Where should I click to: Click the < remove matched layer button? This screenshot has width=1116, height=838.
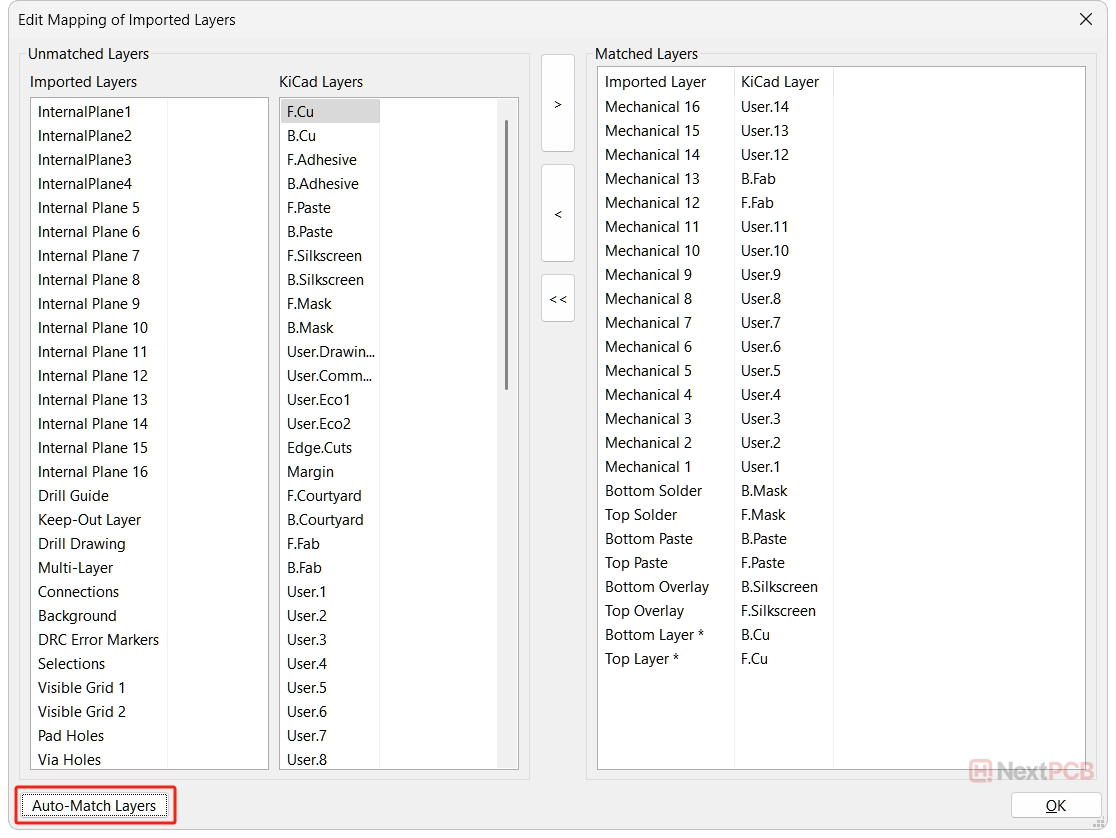[x=557, y=213]
